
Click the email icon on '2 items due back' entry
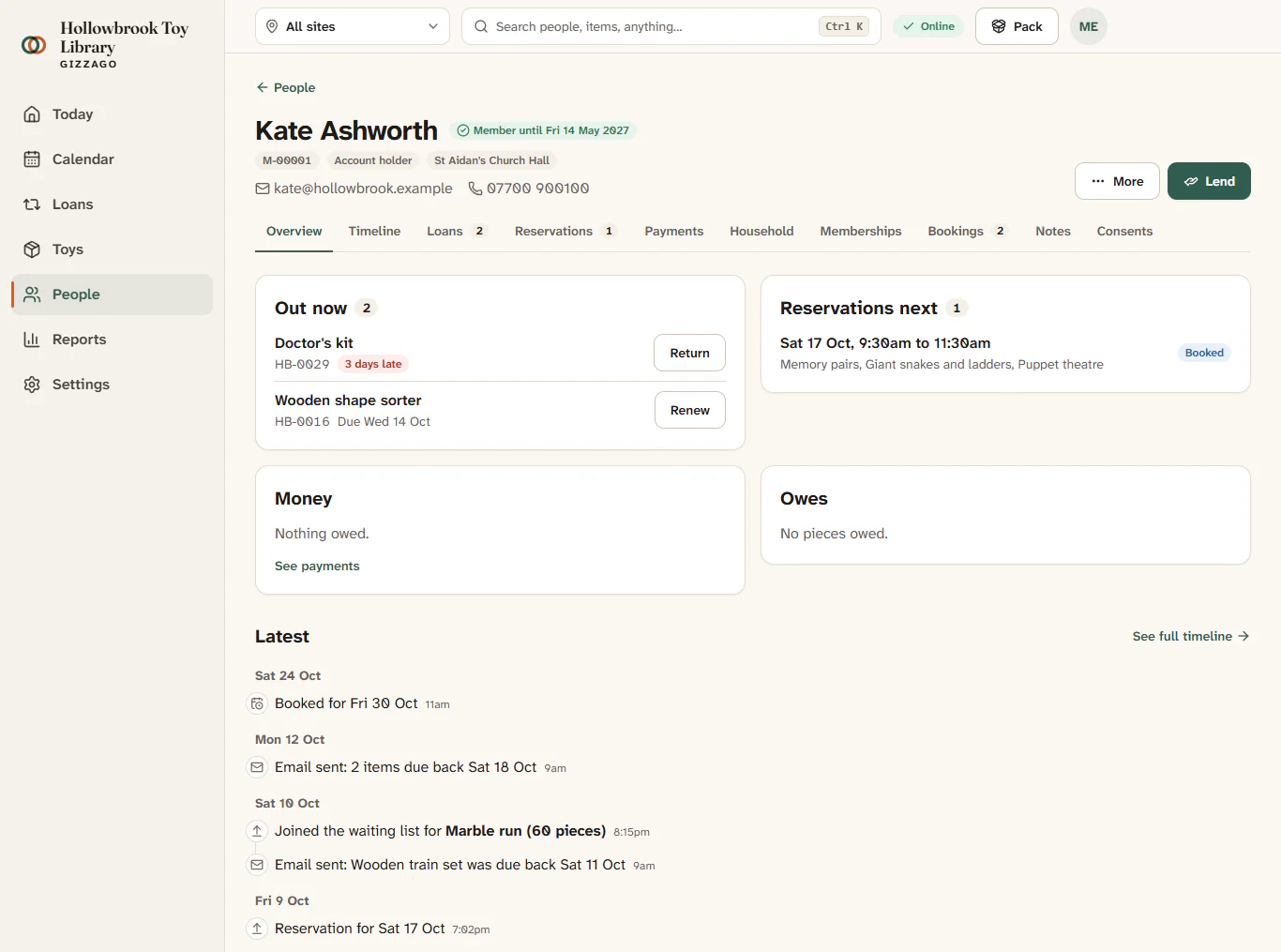point(257,767)
